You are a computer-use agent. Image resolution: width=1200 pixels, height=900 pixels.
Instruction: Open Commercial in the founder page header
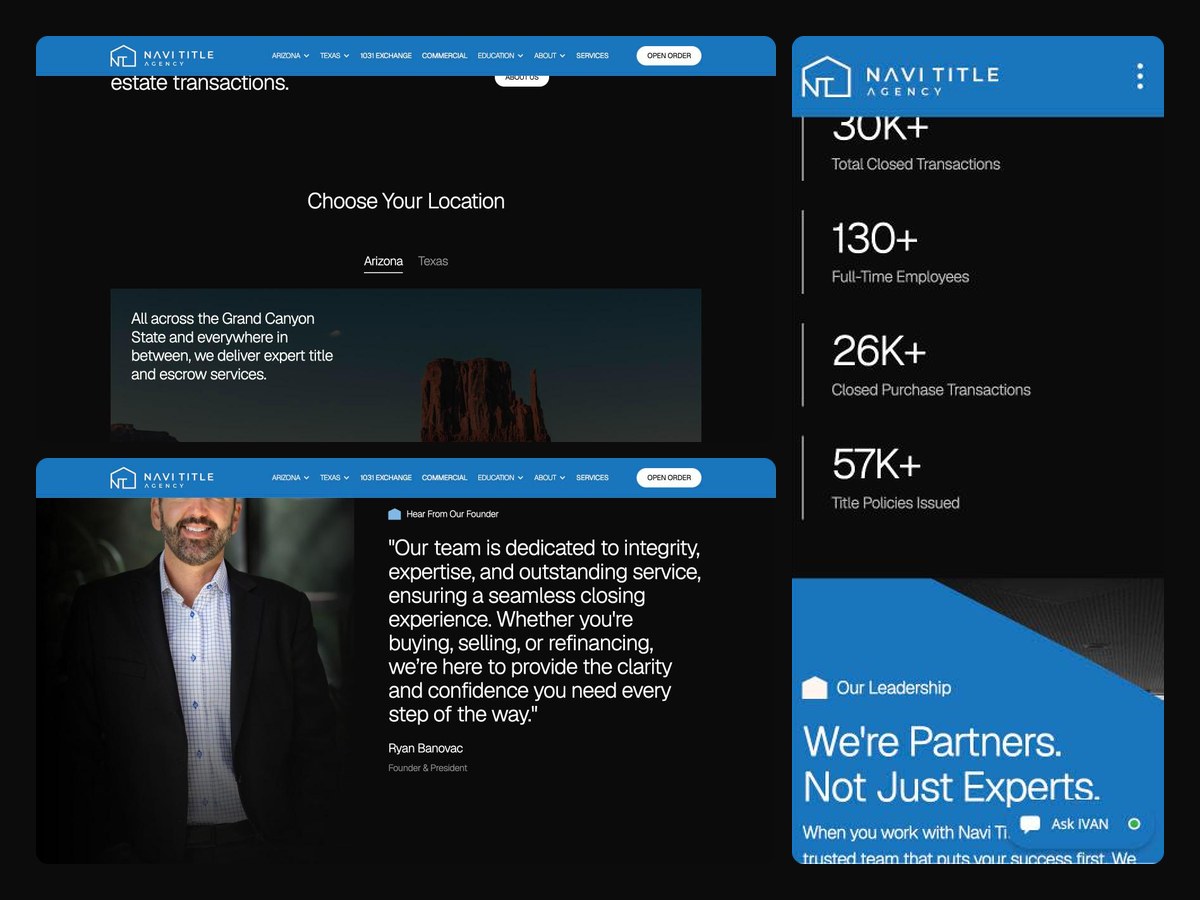pyautogui.click(x=445, y=478)
